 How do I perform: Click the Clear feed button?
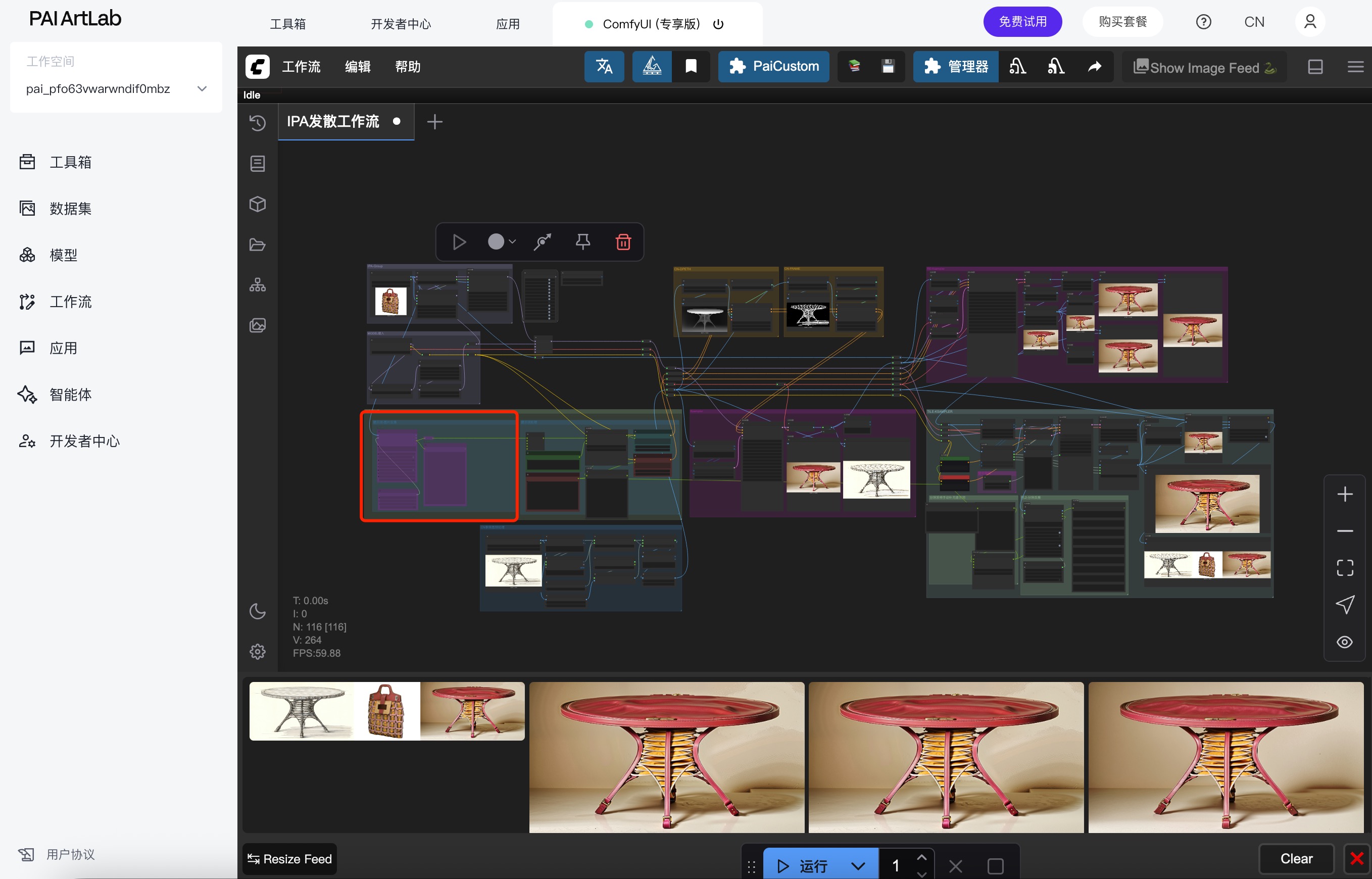(1296, 858)
